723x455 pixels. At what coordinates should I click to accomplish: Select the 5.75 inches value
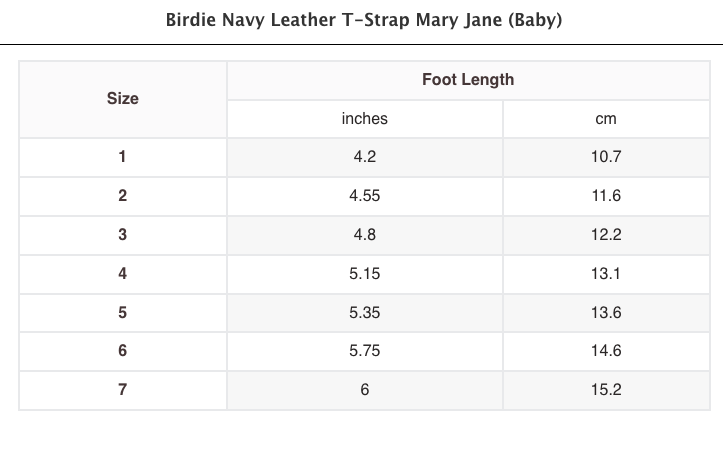(364, 351)
